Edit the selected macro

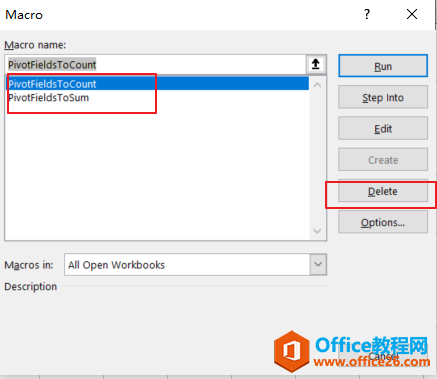(x=383, y=128)
